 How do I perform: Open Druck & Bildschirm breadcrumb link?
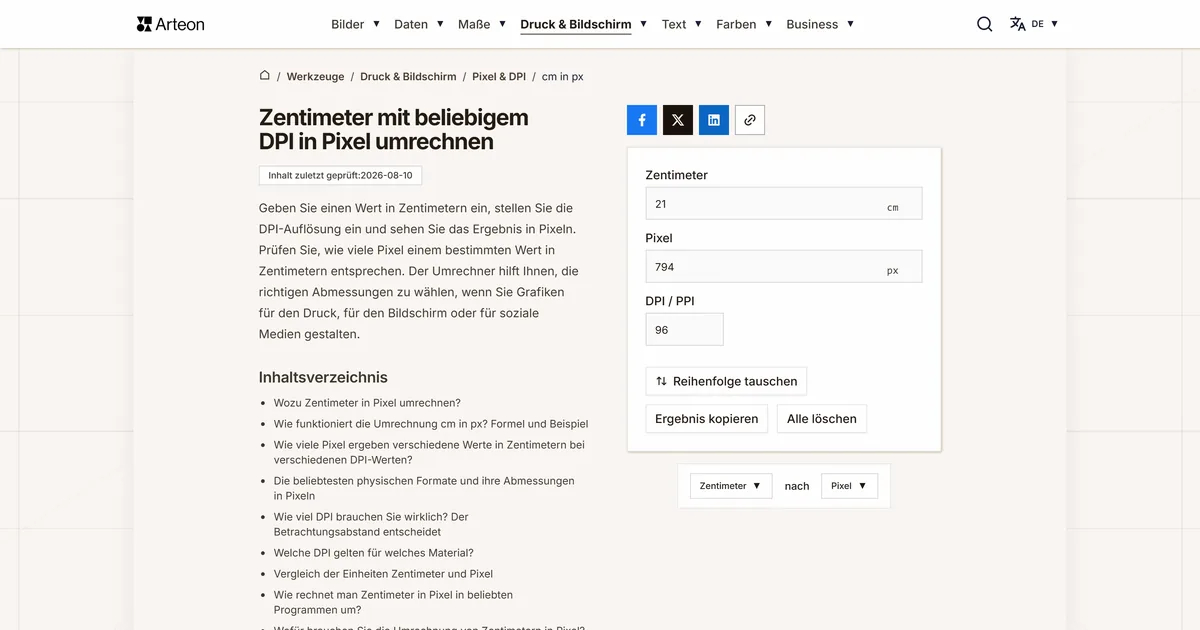coord(408,76)
